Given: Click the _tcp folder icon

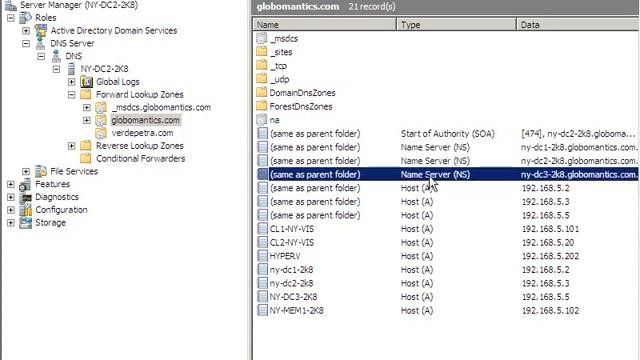Looking at the screenshot, I should pos(262,65).
